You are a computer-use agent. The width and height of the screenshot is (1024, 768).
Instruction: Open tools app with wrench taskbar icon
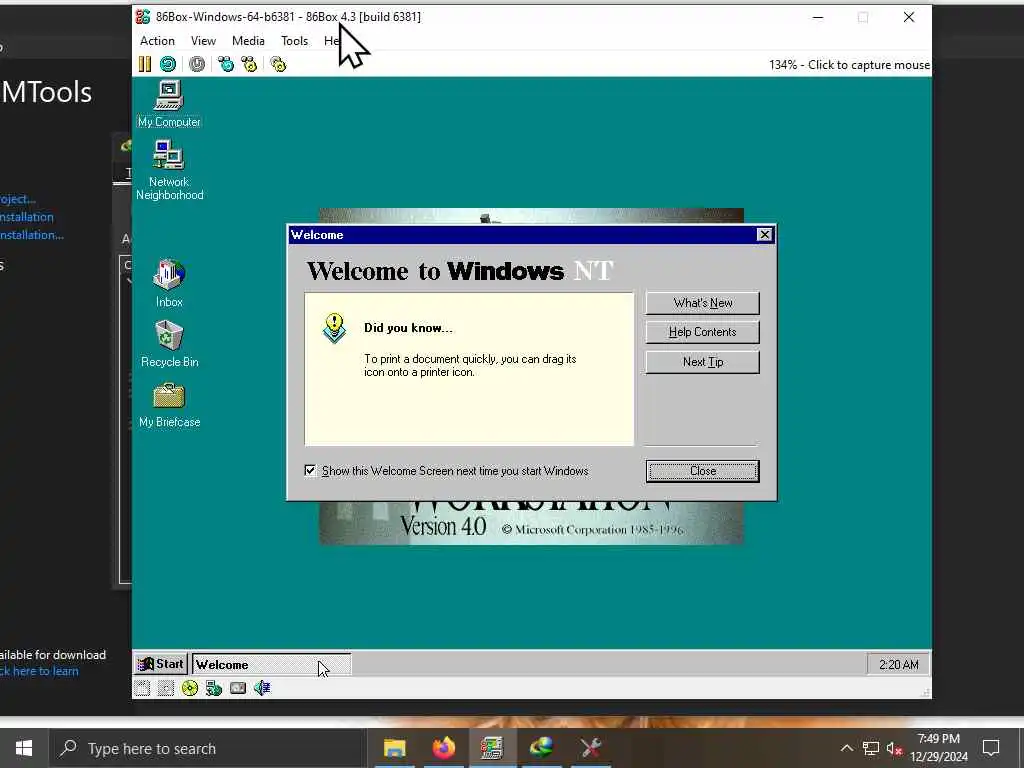tap(590, 748)
